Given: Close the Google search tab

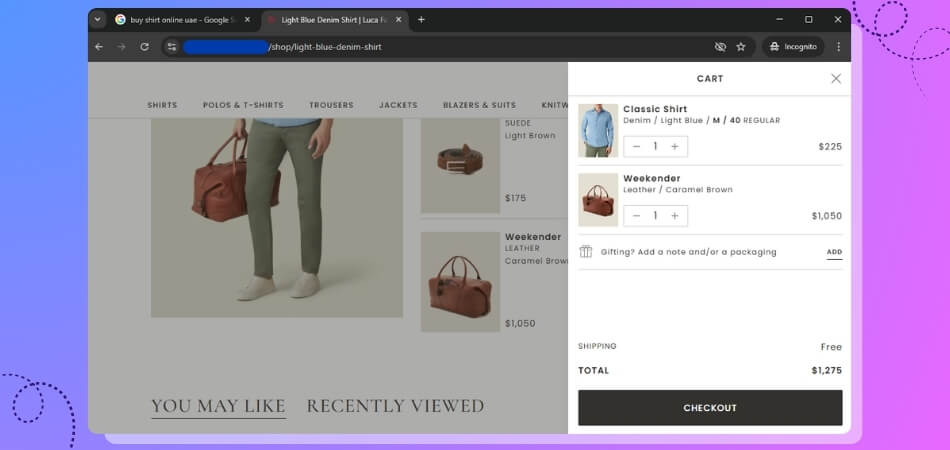Looking at the screenshot, I should click(x=247, y=20).
